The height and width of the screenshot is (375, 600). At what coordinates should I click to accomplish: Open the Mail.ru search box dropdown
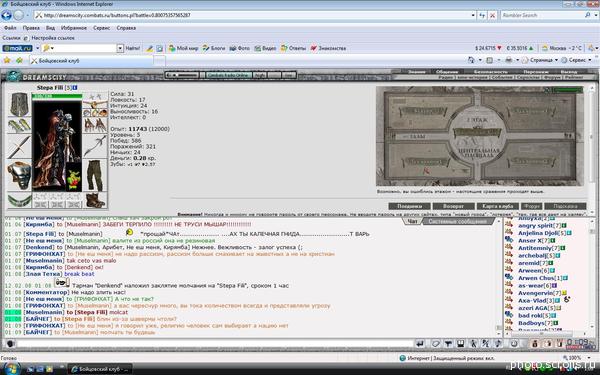tap(120, 48)
